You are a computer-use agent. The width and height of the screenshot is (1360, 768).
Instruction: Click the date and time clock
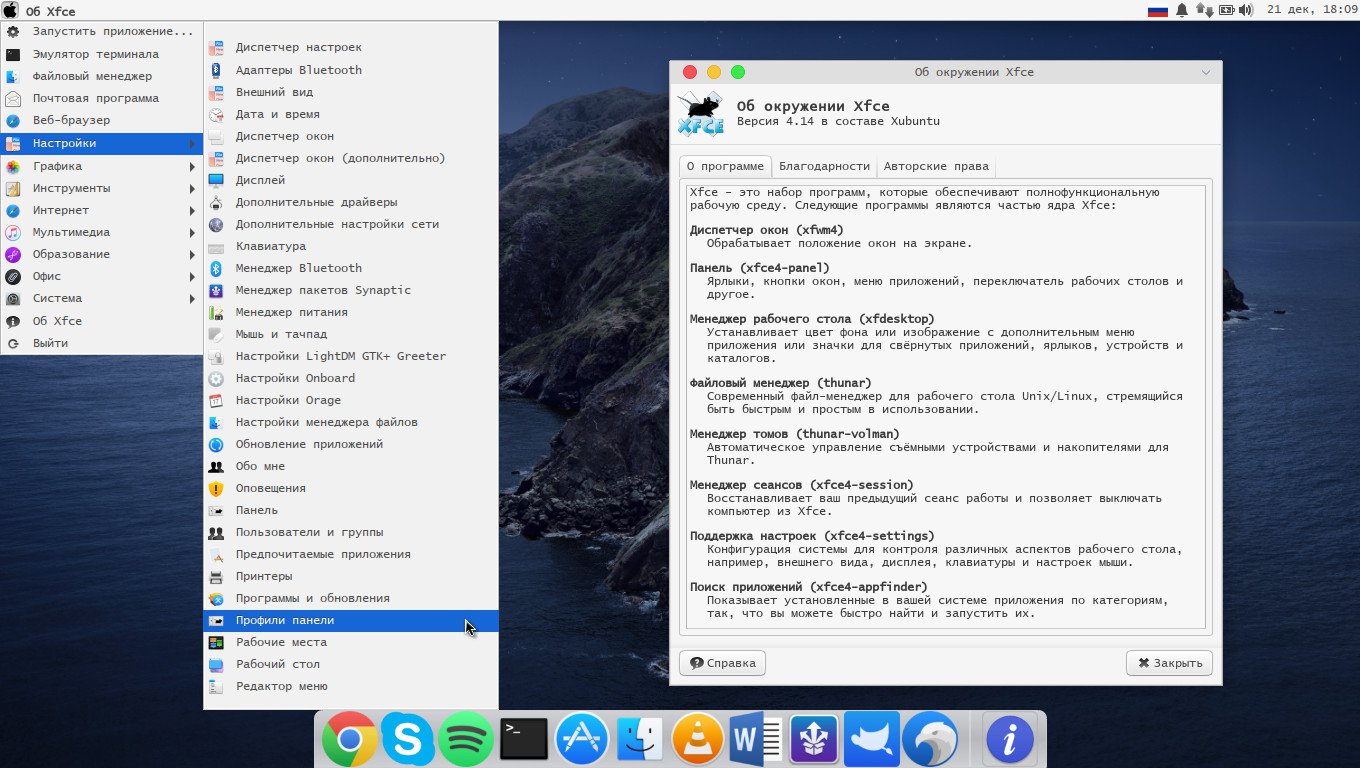[x=1311, y=10]
